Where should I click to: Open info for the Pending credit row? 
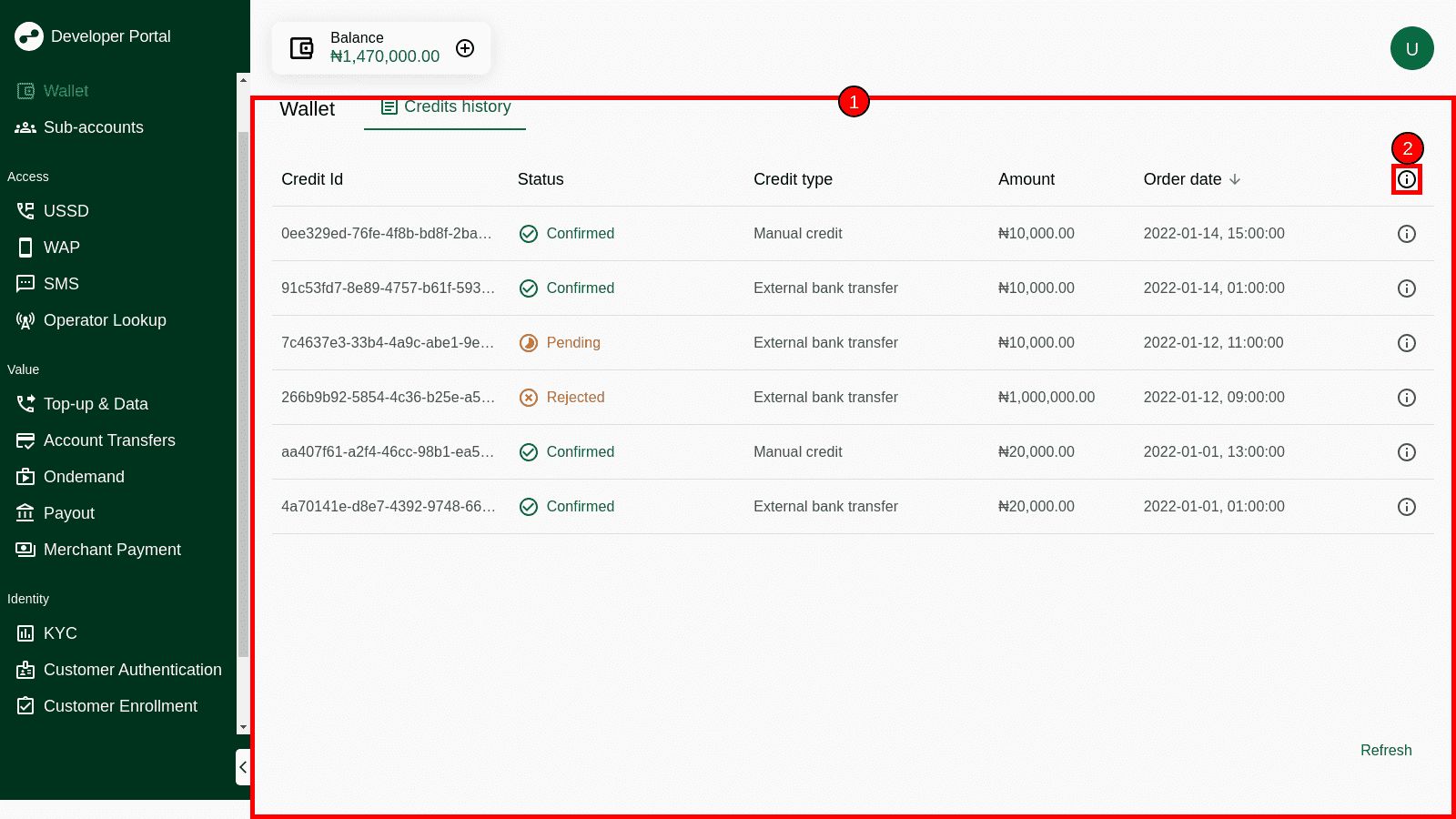click(x=1406, y=343)
